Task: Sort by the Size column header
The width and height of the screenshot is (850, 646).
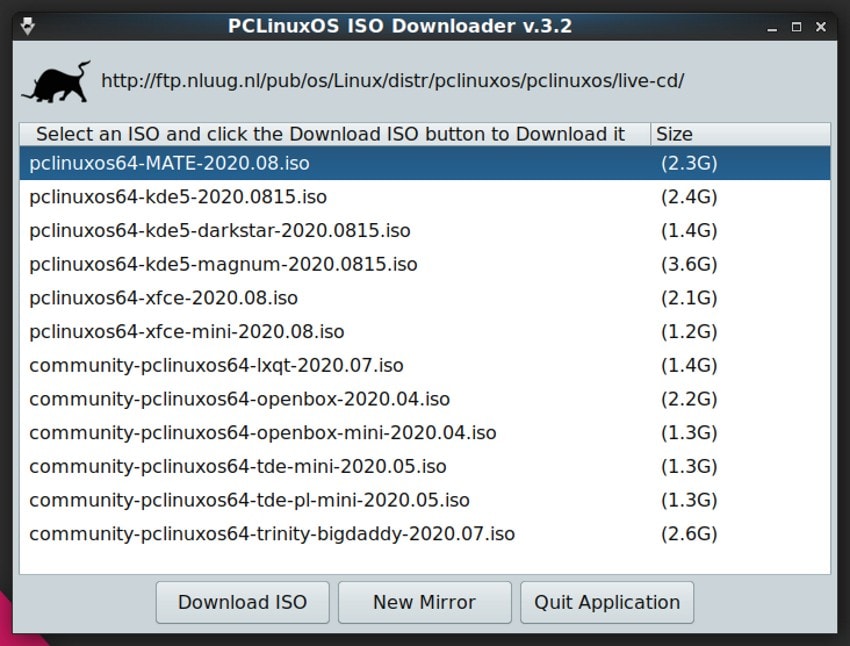Action: [x=740, y=134]
